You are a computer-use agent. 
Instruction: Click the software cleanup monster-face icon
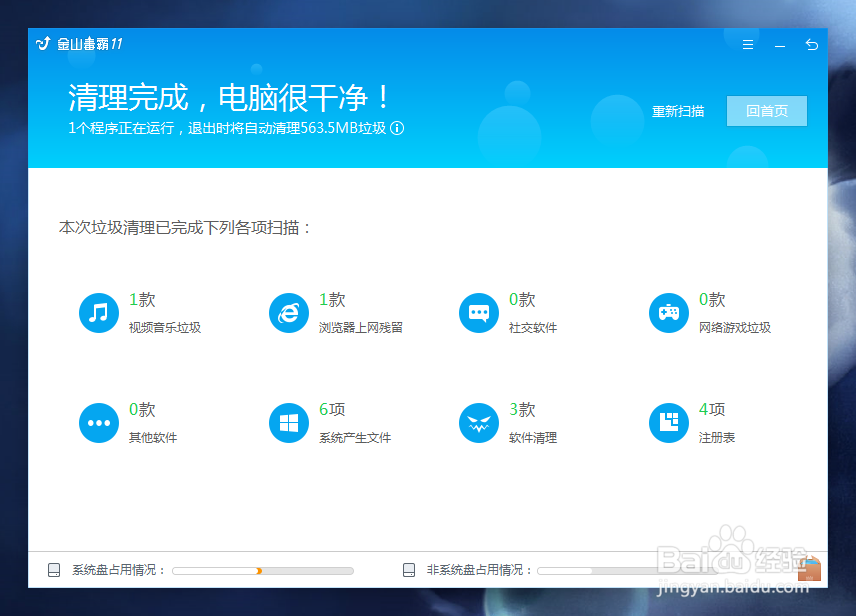[479, 423]
